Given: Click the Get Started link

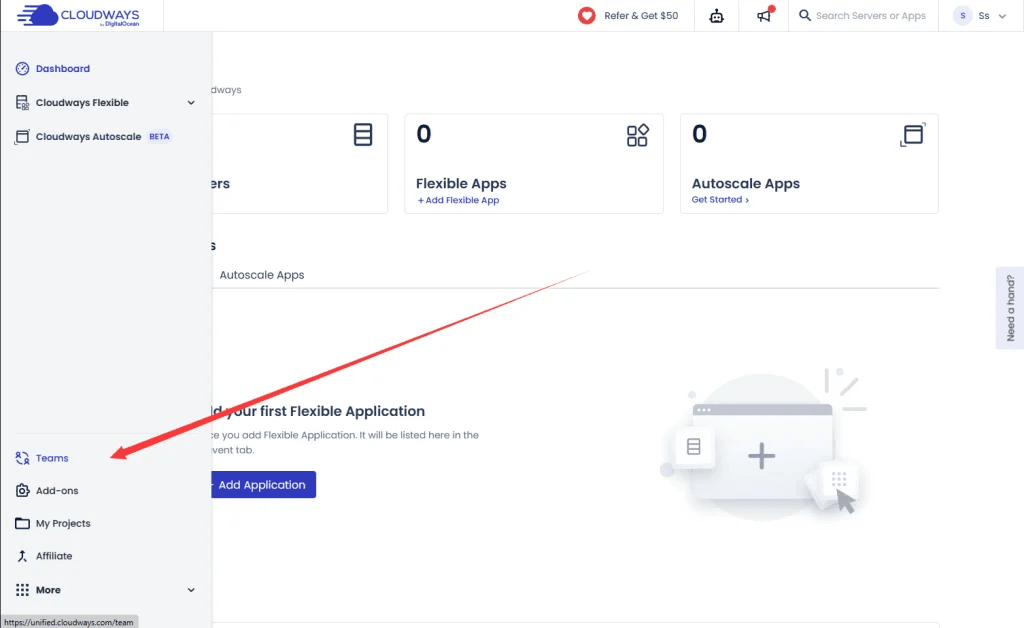Looking at the screenshot, I should pos(720,200).
